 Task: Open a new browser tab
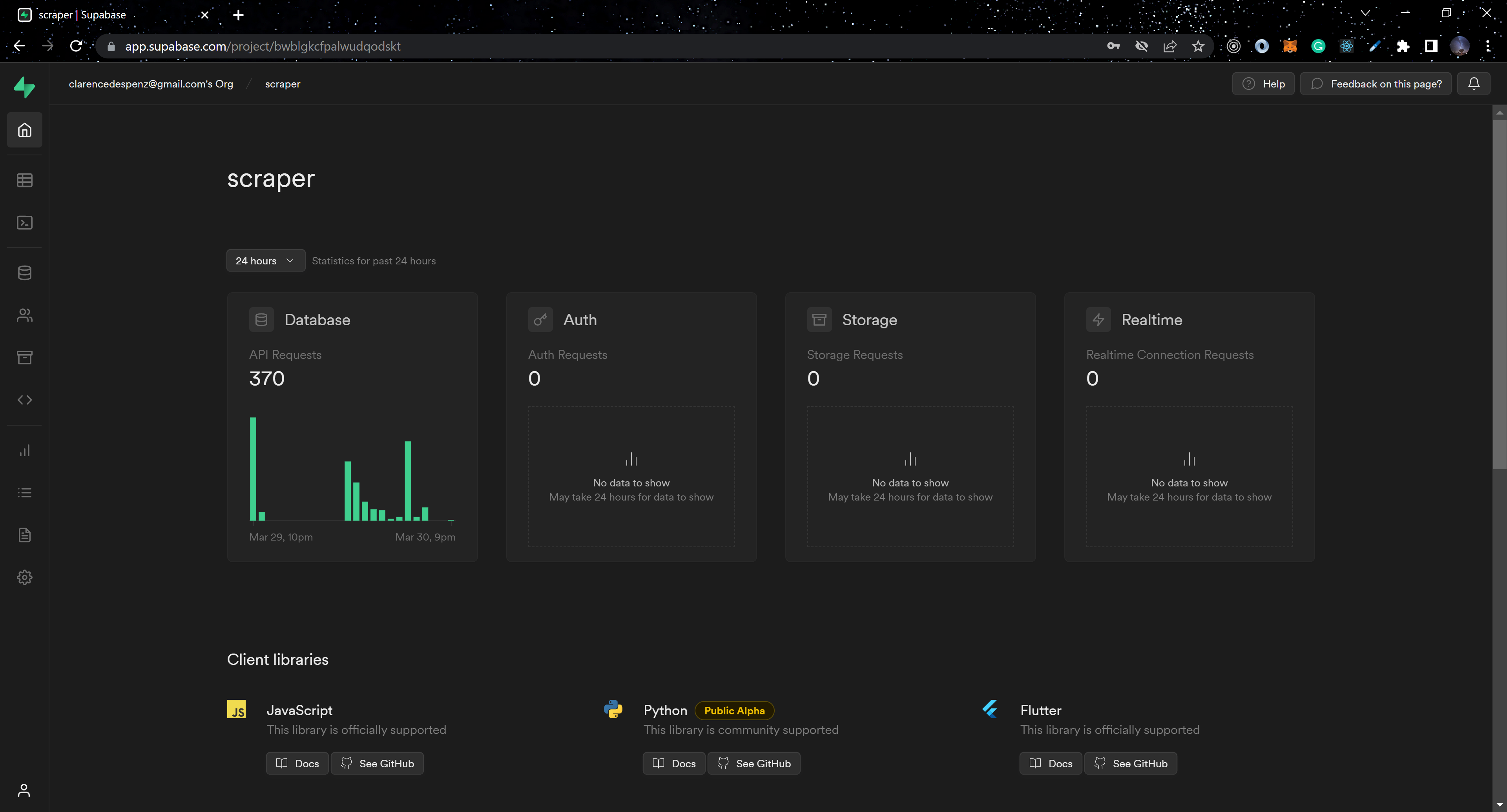[238, 15]
